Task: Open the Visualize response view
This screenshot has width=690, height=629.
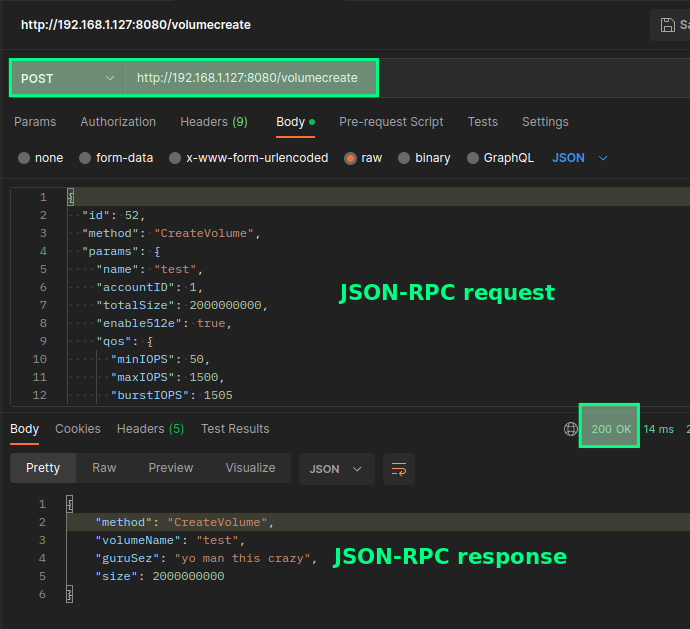Action: click(250, 468)
